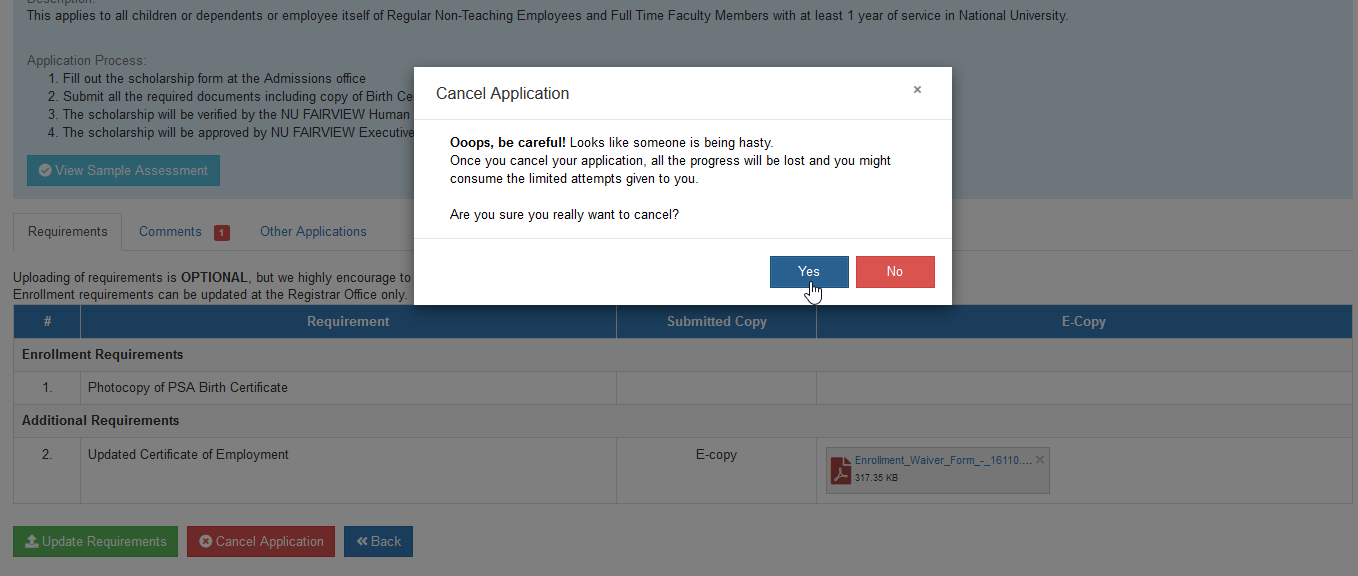Viewport: 1358px width, 576px height.
Task: Open the Comments tab
Action: (x=183, y=231)
